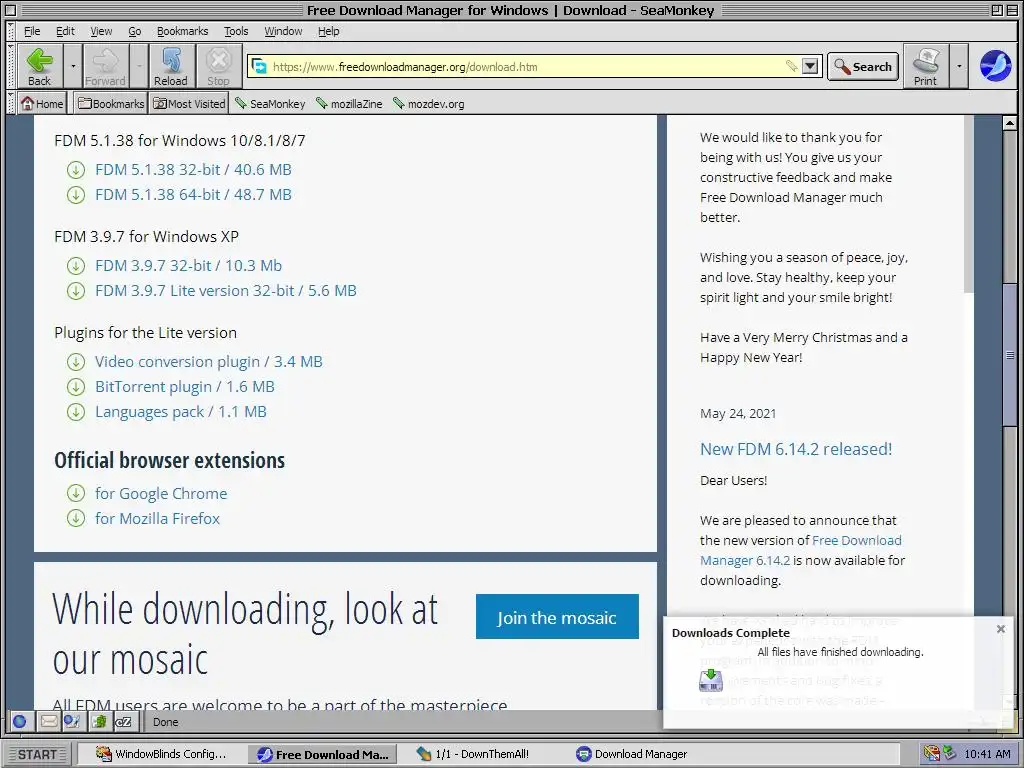
Task: Click the download arrow beside BitTorrent plugin
Action: 76,387
